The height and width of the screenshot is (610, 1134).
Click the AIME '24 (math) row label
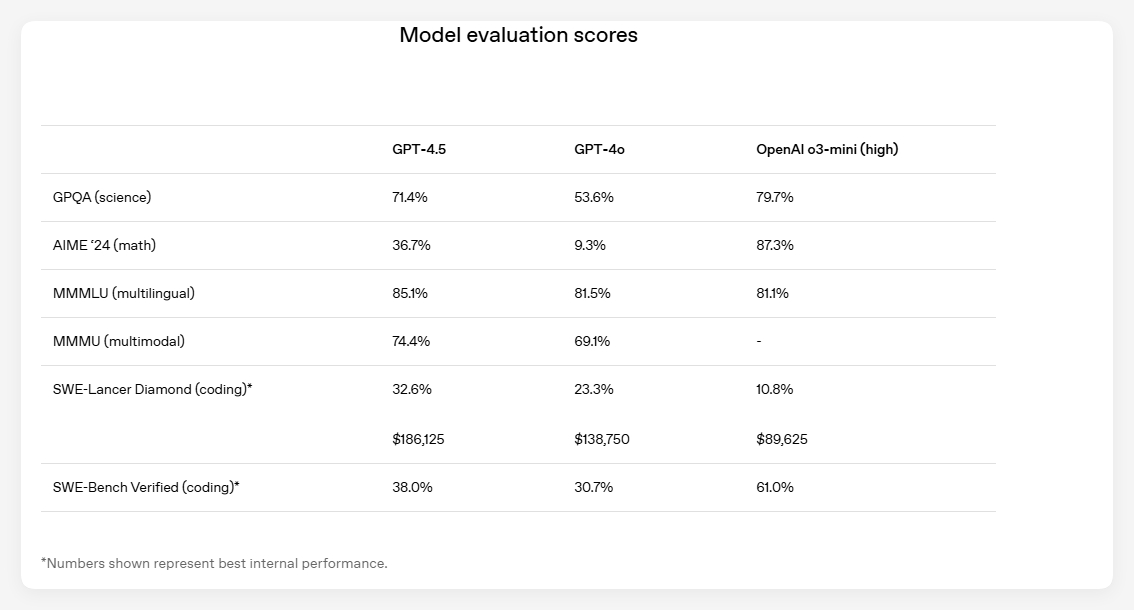(x=104, y=245)
